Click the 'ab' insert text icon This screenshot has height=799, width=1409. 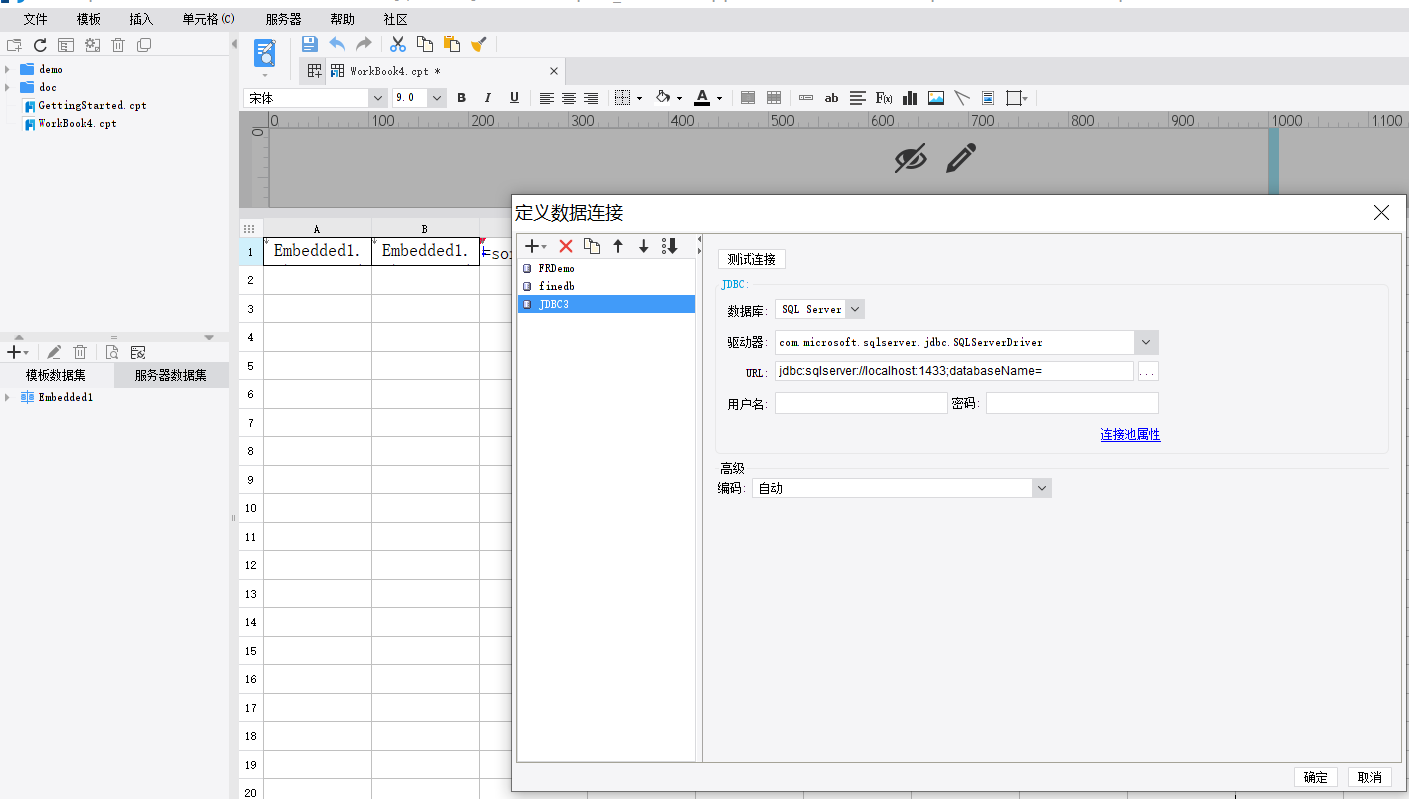click(x=831, y=98)
